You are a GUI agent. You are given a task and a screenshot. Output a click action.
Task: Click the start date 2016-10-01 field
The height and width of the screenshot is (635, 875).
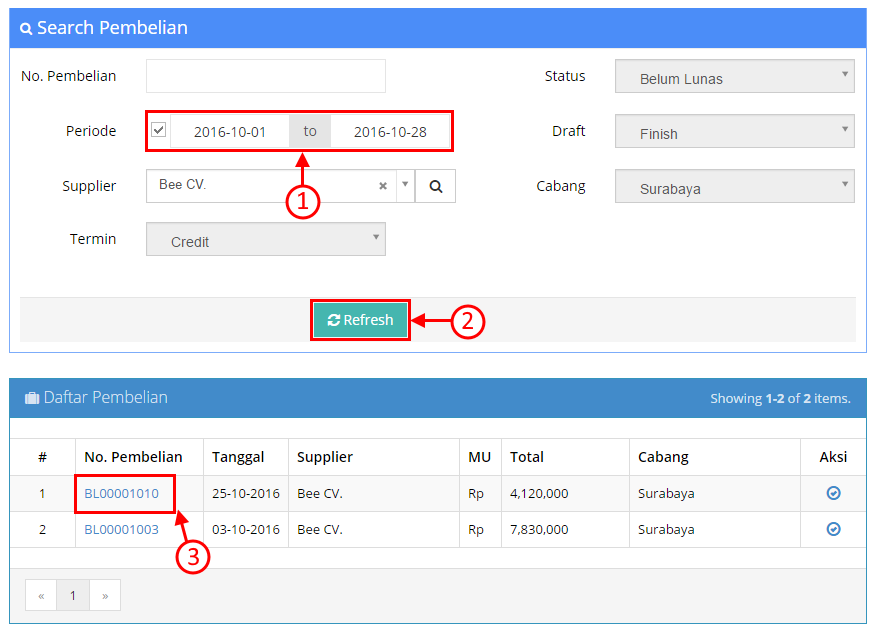click(x=230, y=132)
